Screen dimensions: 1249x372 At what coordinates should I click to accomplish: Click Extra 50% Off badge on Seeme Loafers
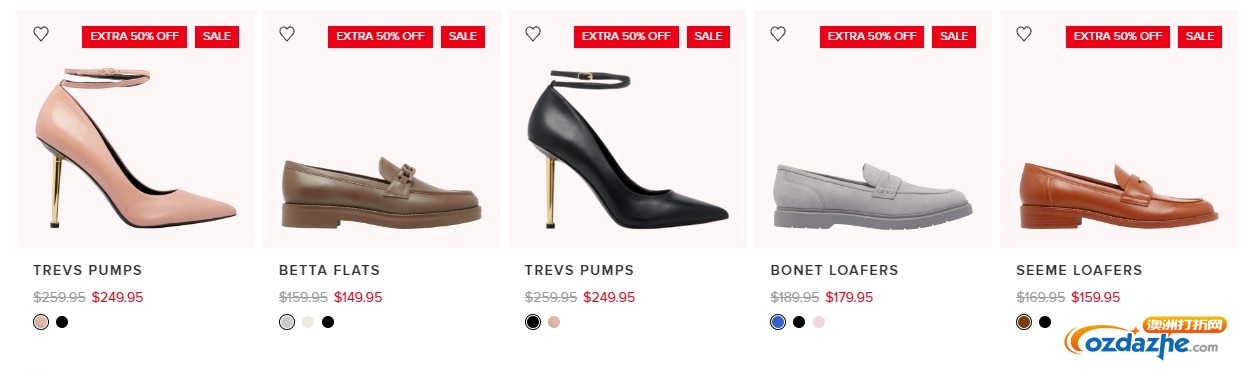coord(1118,36)
